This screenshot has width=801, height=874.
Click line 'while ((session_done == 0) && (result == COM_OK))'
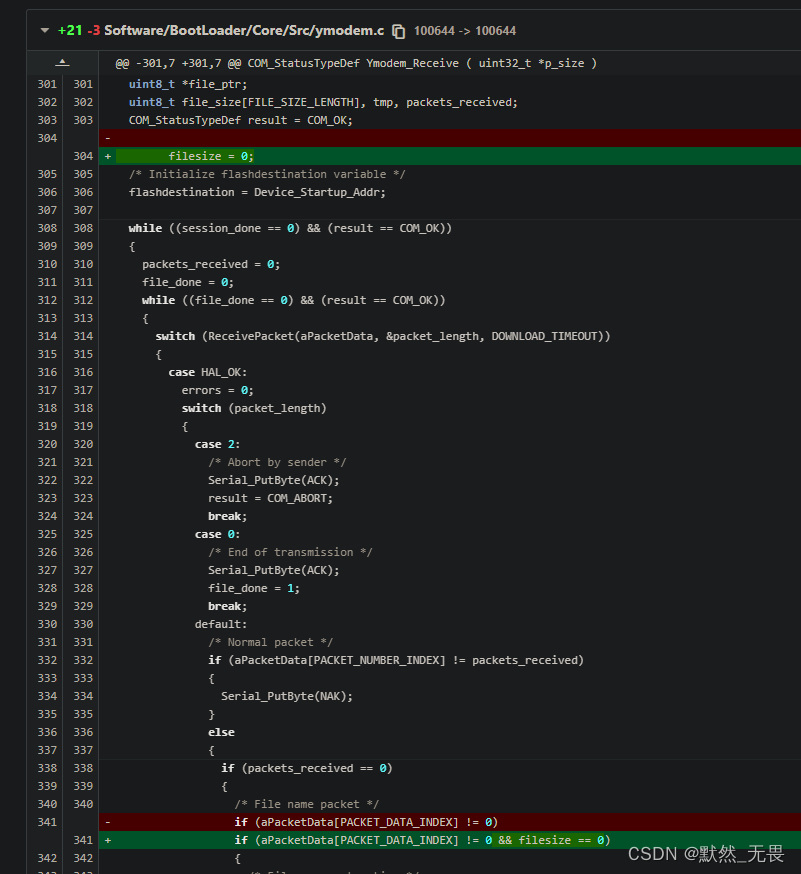click(290, 228)
